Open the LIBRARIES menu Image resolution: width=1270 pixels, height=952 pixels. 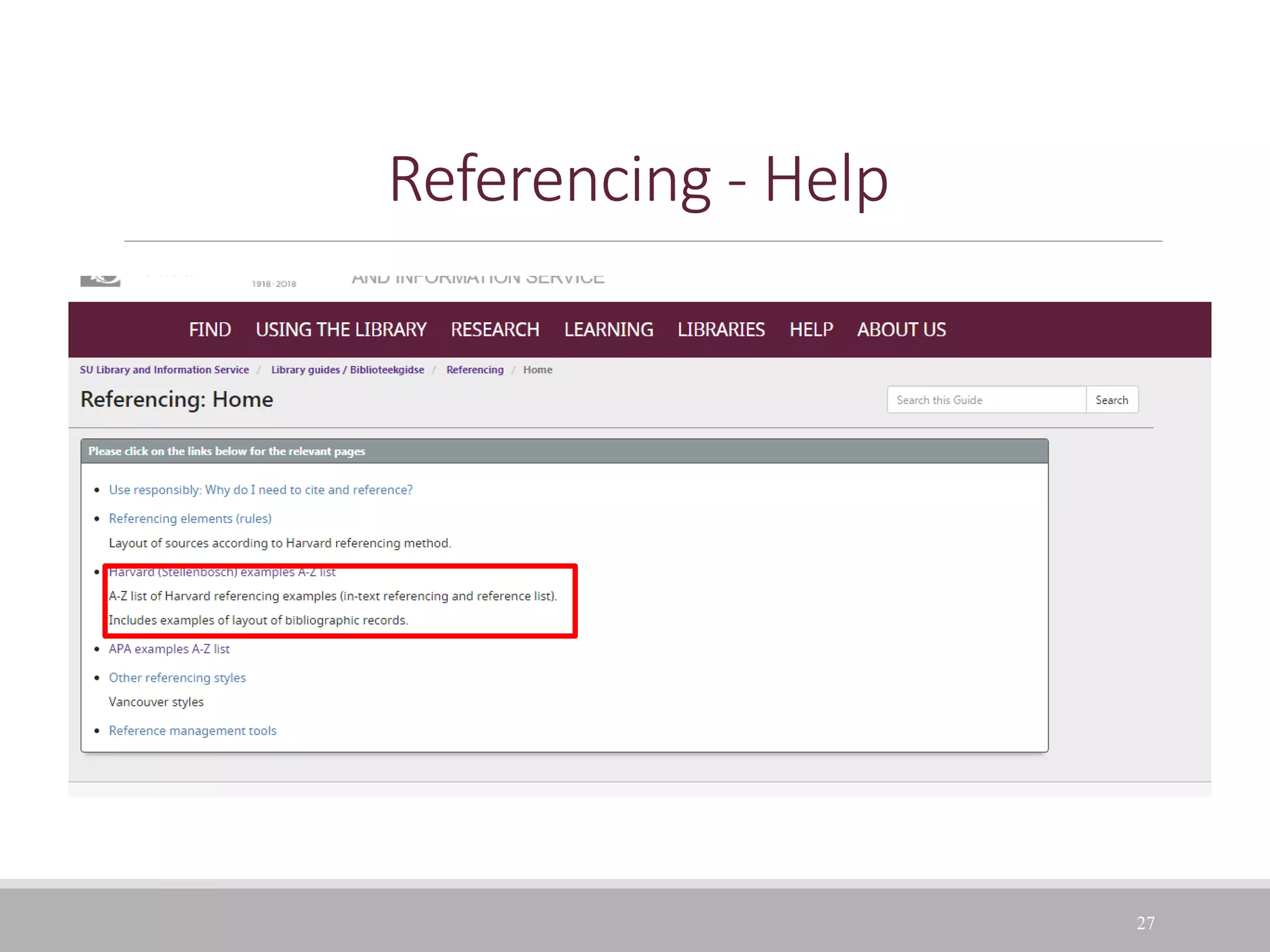(x=721, y=330)
